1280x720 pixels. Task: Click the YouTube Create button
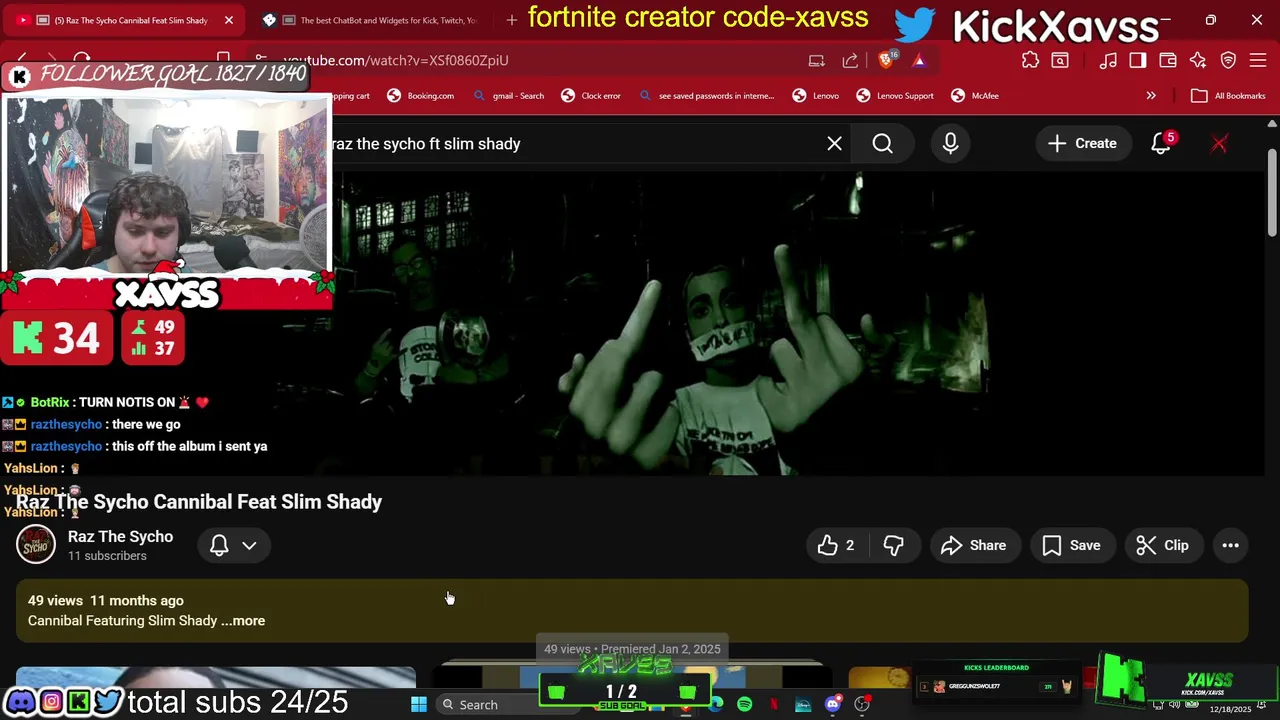click(x=1082, y=143)
